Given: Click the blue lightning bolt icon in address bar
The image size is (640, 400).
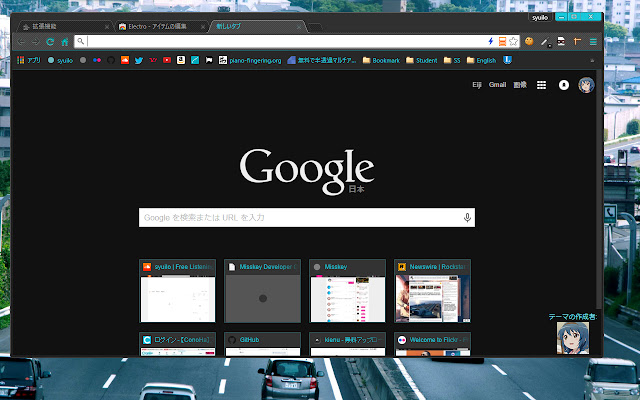Looking at the screenshot, I should click(x=491, y=41).
